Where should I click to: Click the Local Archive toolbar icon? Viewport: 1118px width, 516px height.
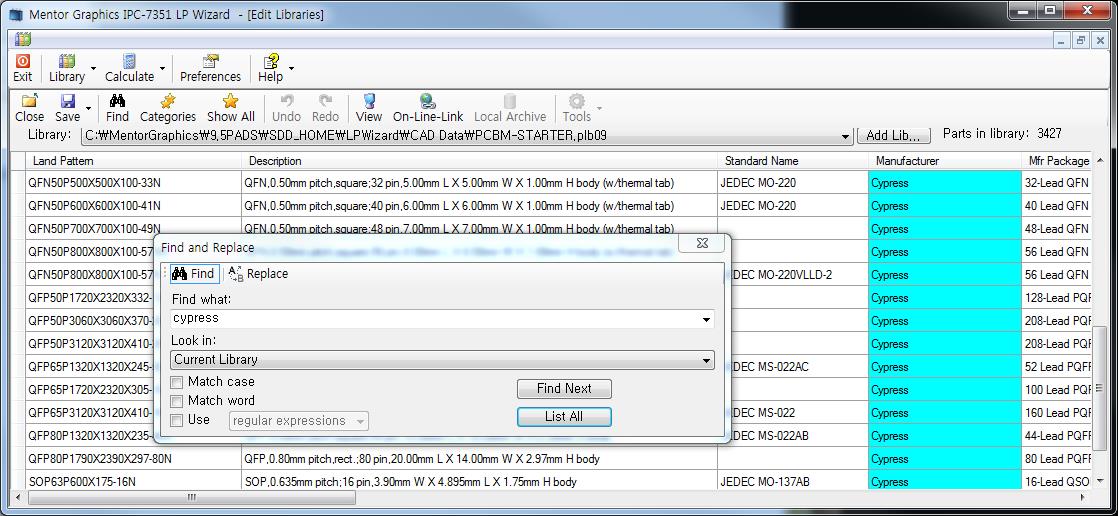click(510, 101)
